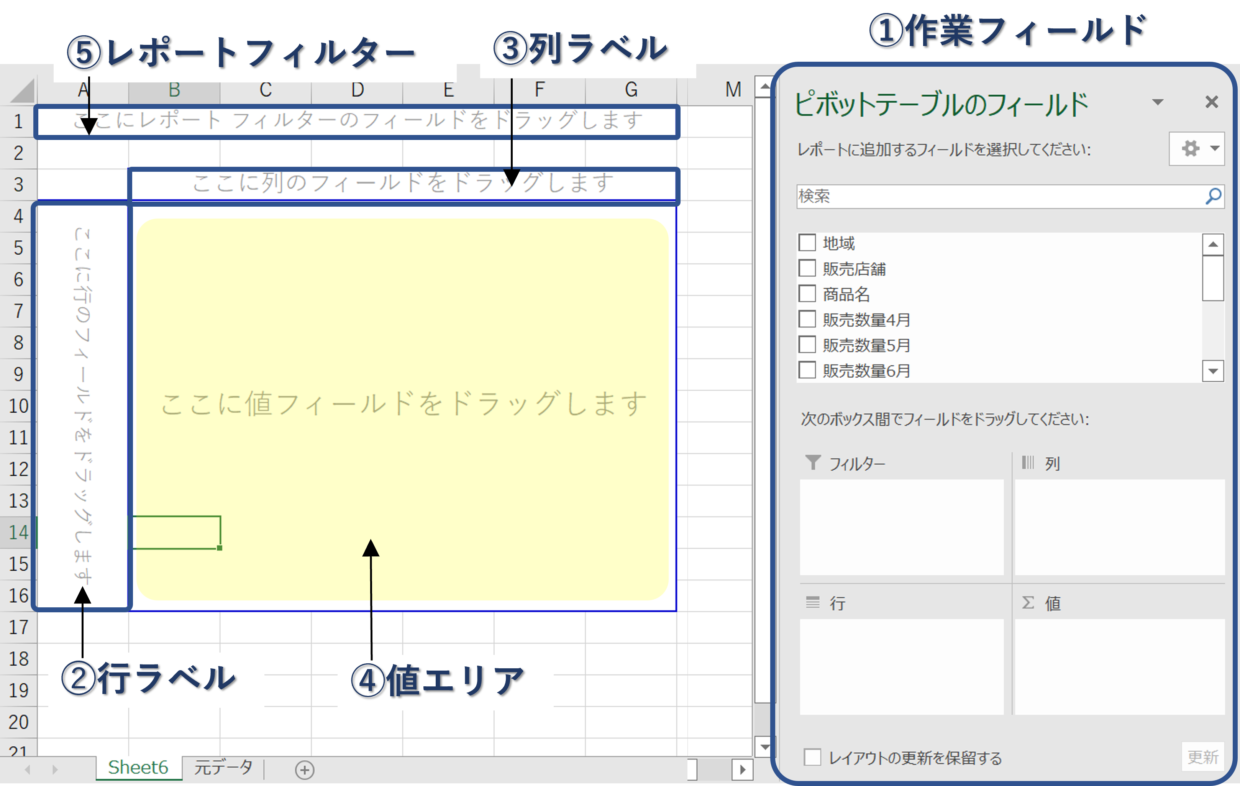Check the 販売店舗 field checkbox

click(x=807, y=268)
